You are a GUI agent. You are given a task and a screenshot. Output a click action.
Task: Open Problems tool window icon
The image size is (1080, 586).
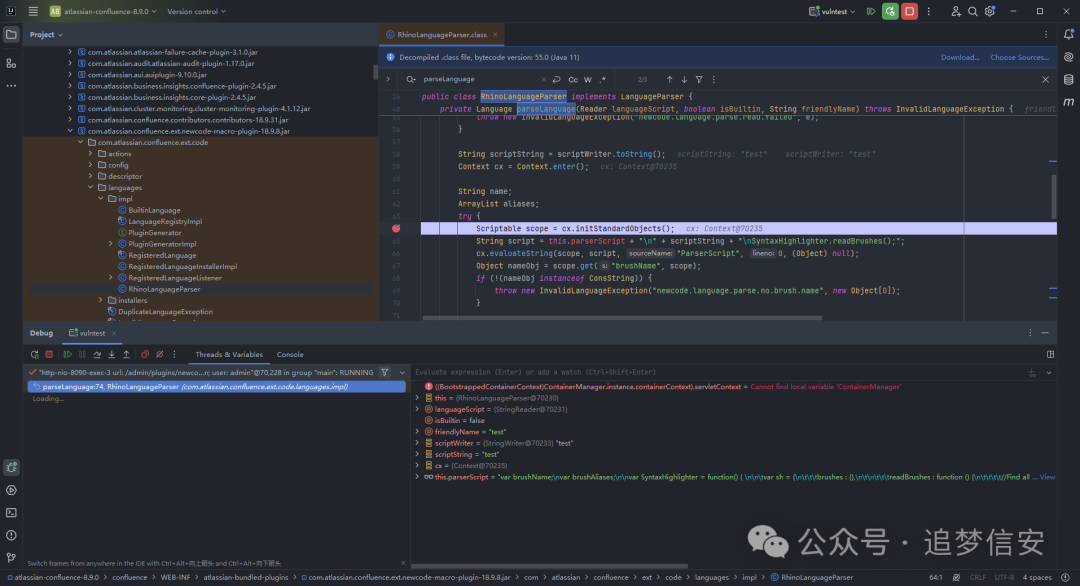click(x=11, y=535)
